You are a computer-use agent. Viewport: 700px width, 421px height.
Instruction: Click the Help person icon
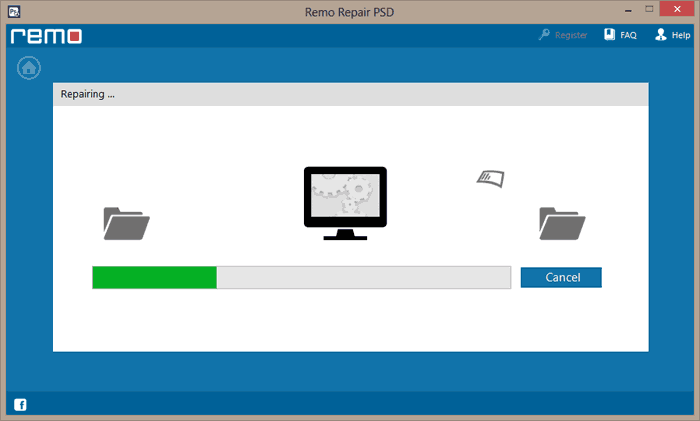[x=661, y=34]
